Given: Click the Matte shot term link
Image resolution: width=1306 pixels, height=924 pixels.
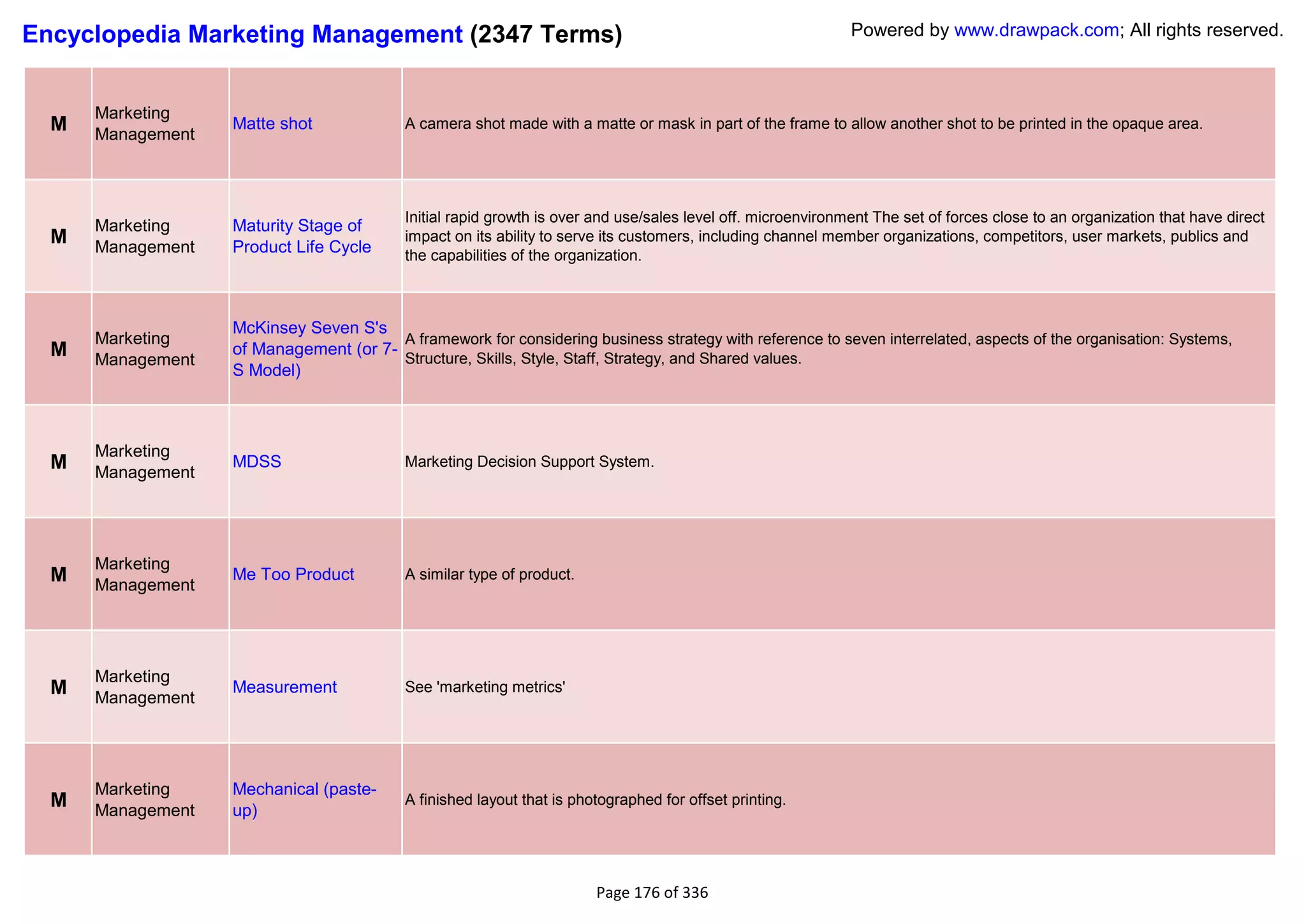Looking at the screenshot, I should click(x=272, y=124).
